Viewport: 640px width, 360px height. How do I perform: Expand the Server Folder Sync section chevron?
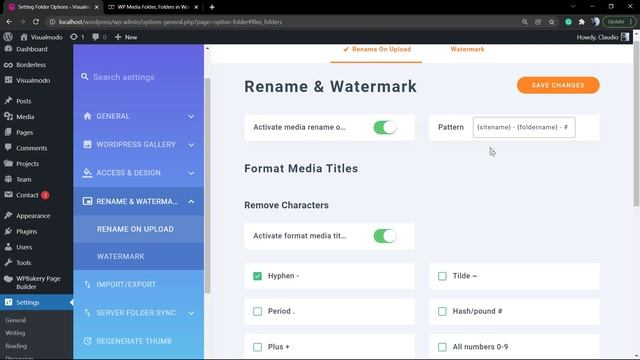pos(191,313)
